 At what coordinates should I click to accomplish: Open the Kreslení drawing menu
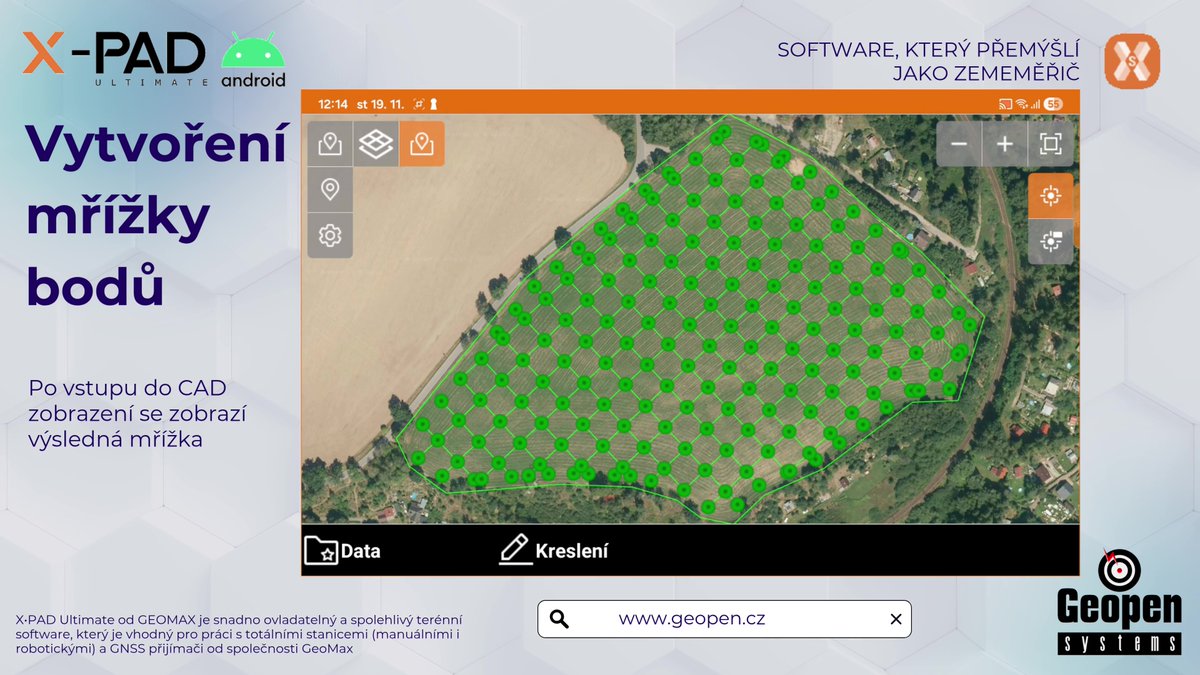[x=554, y=550]
